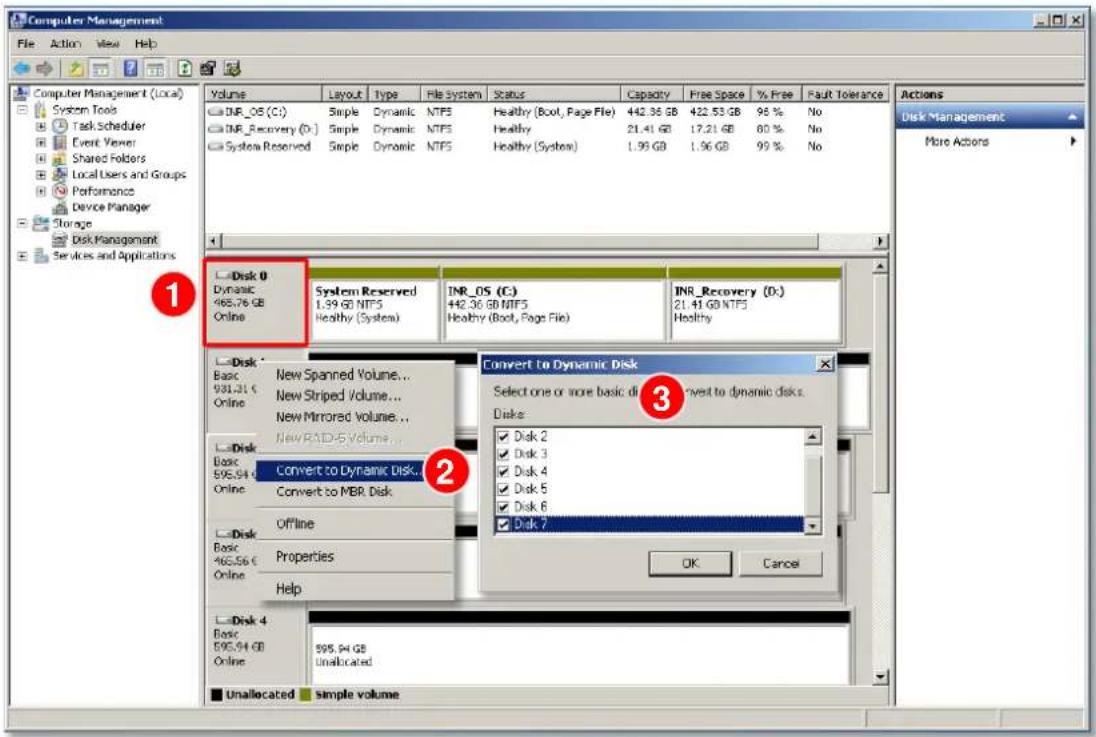Click the System Reserved drive icon in list

point(216,146)
